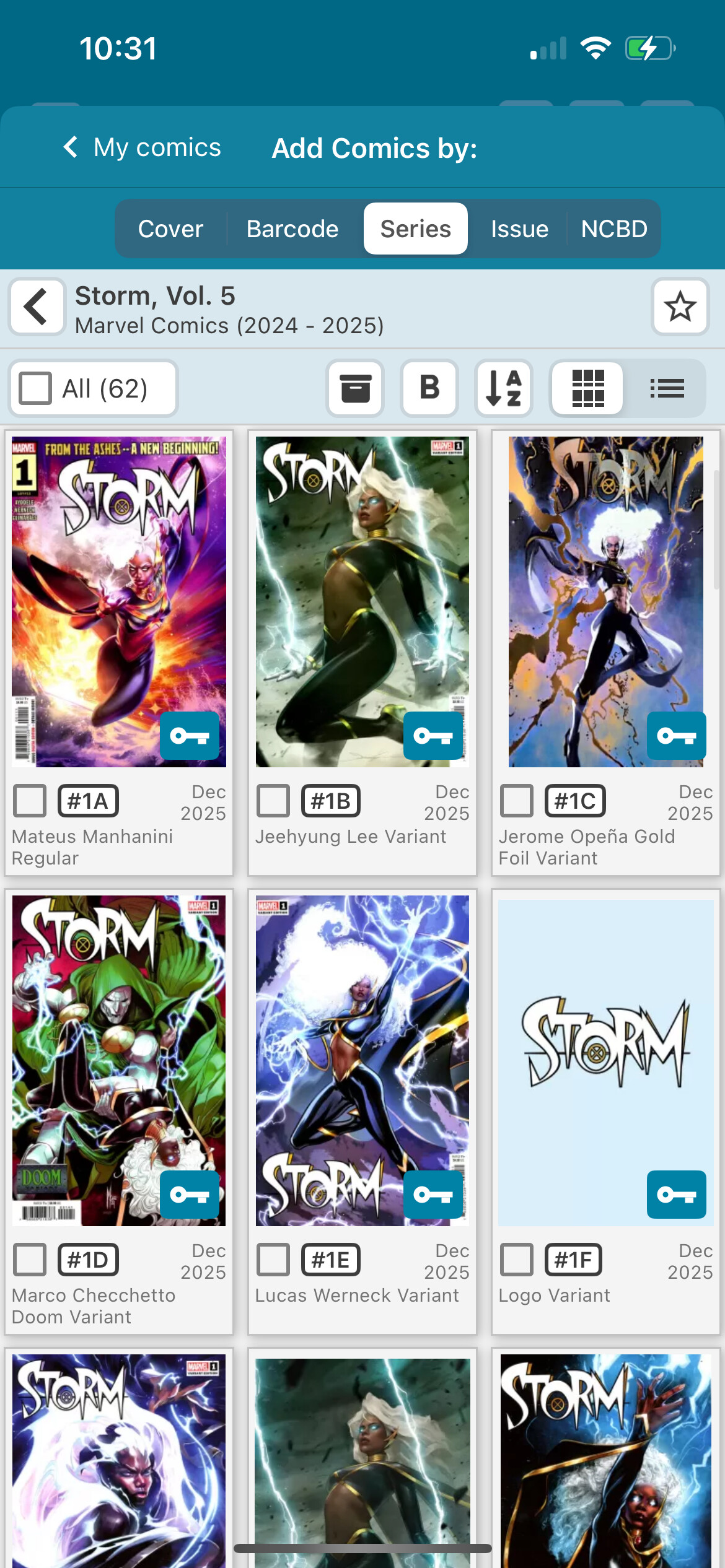Open the #1C issue number label
725x1568 pixels.
pos(575,801)
